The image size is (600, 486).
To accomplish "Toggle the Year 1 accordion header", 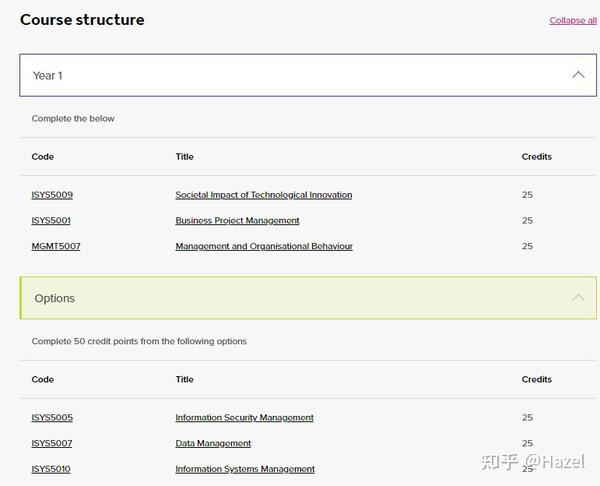I will pyautogui.click(x=308, y=75).
